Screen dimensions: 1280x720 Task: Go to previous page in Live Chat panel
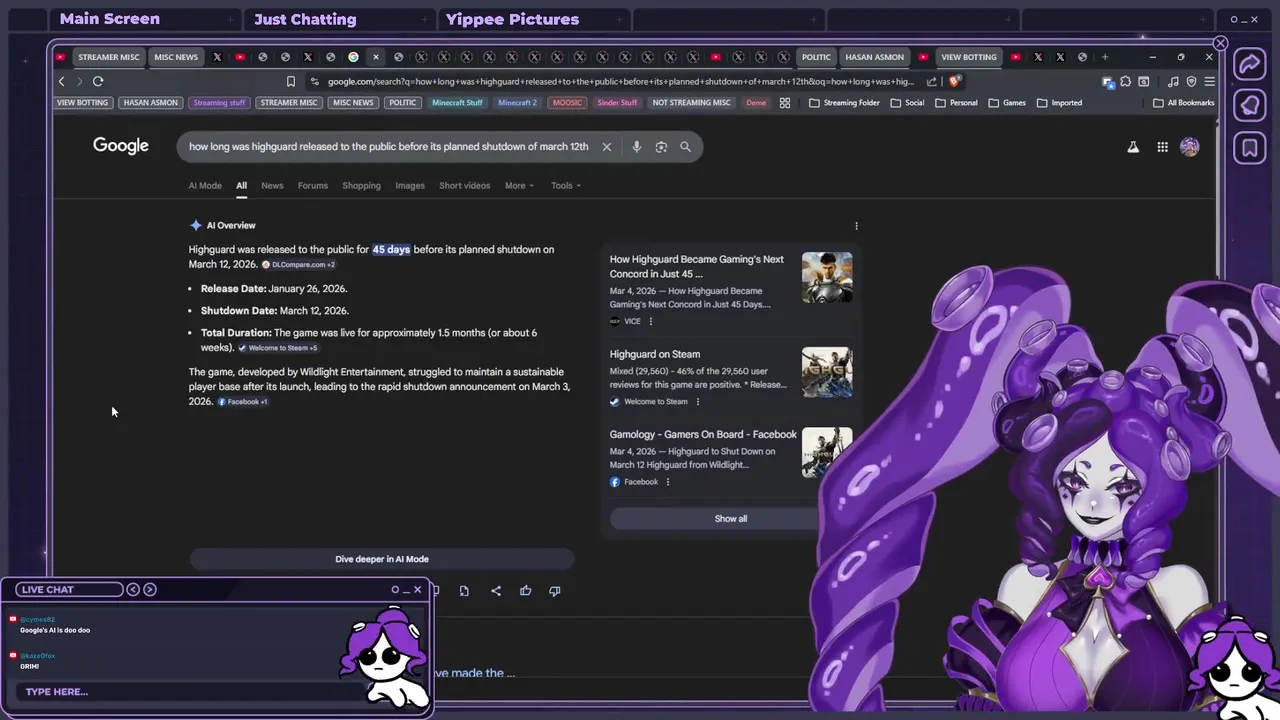tap(133, 589)
